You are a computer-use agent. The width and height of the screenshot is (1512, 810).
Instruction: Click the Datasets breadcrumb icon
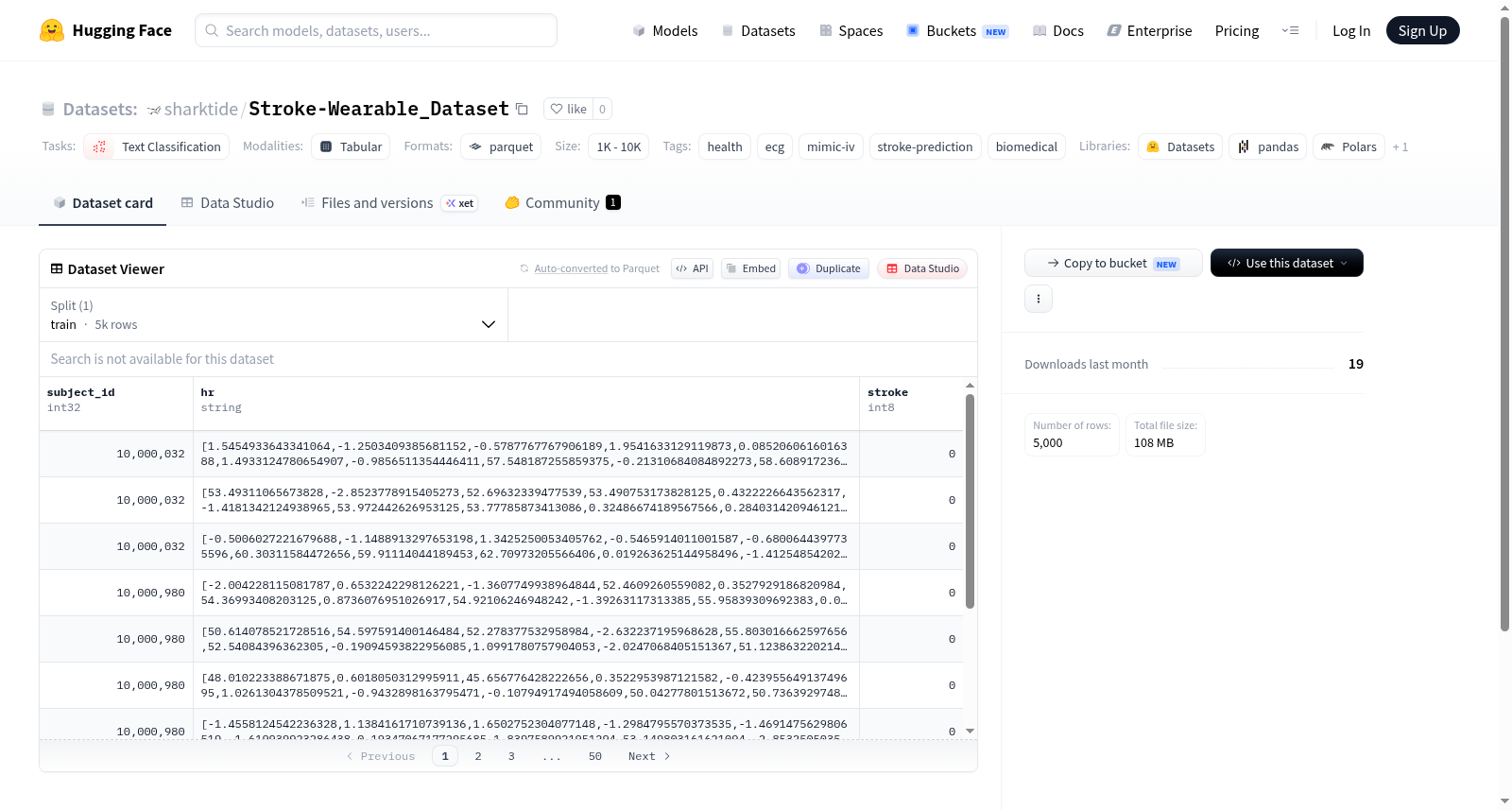48,110
